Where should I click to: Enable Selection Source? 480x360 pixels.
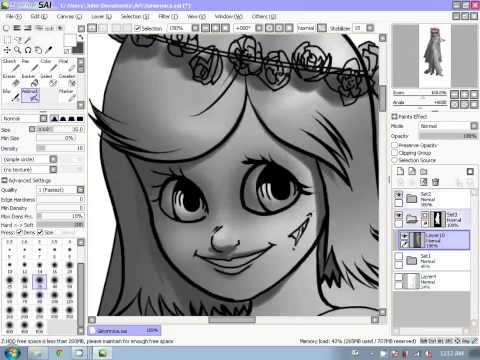tap(395, 160)
